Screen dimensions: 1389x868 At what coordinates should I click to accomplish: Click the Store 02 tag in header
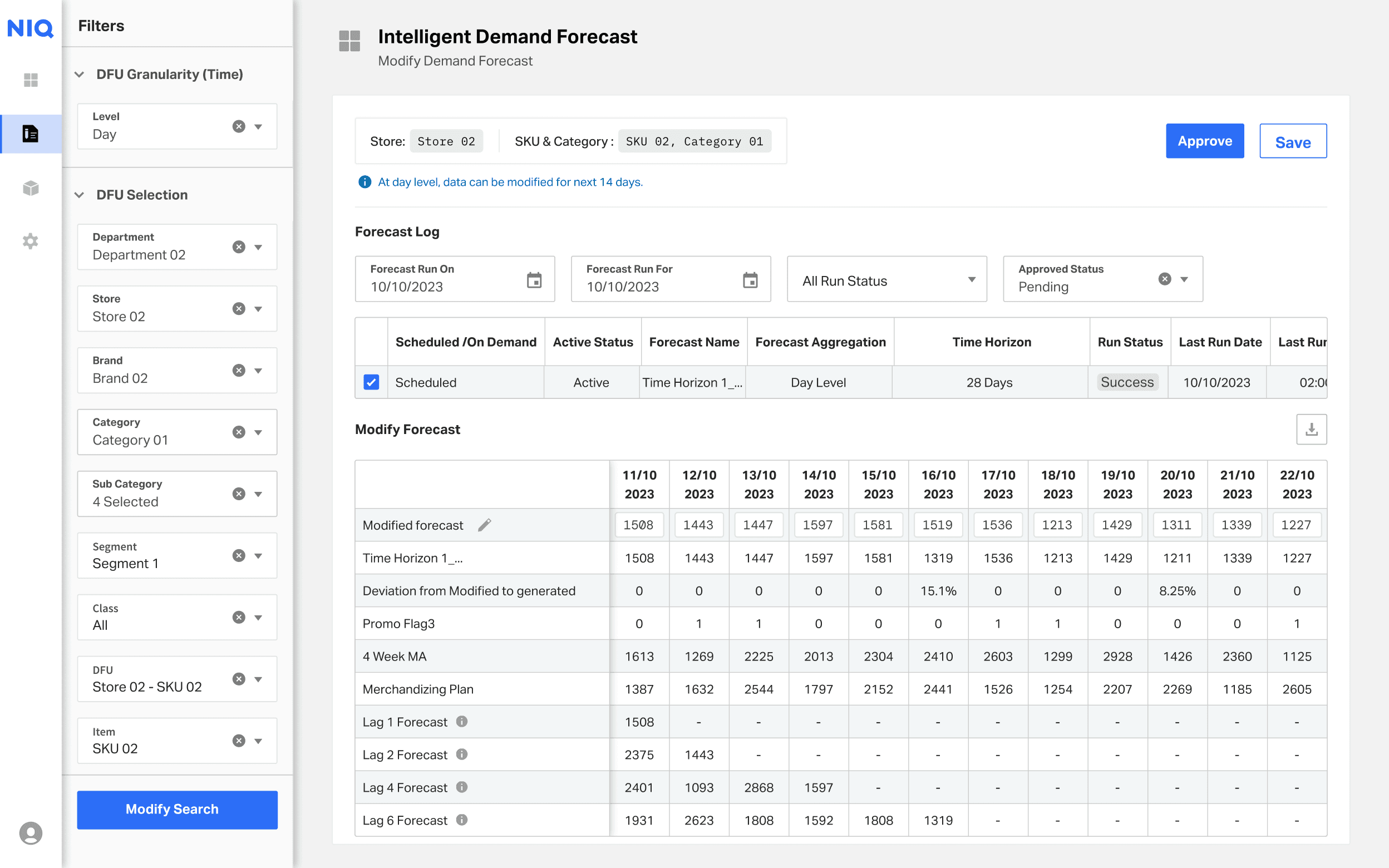446,141
